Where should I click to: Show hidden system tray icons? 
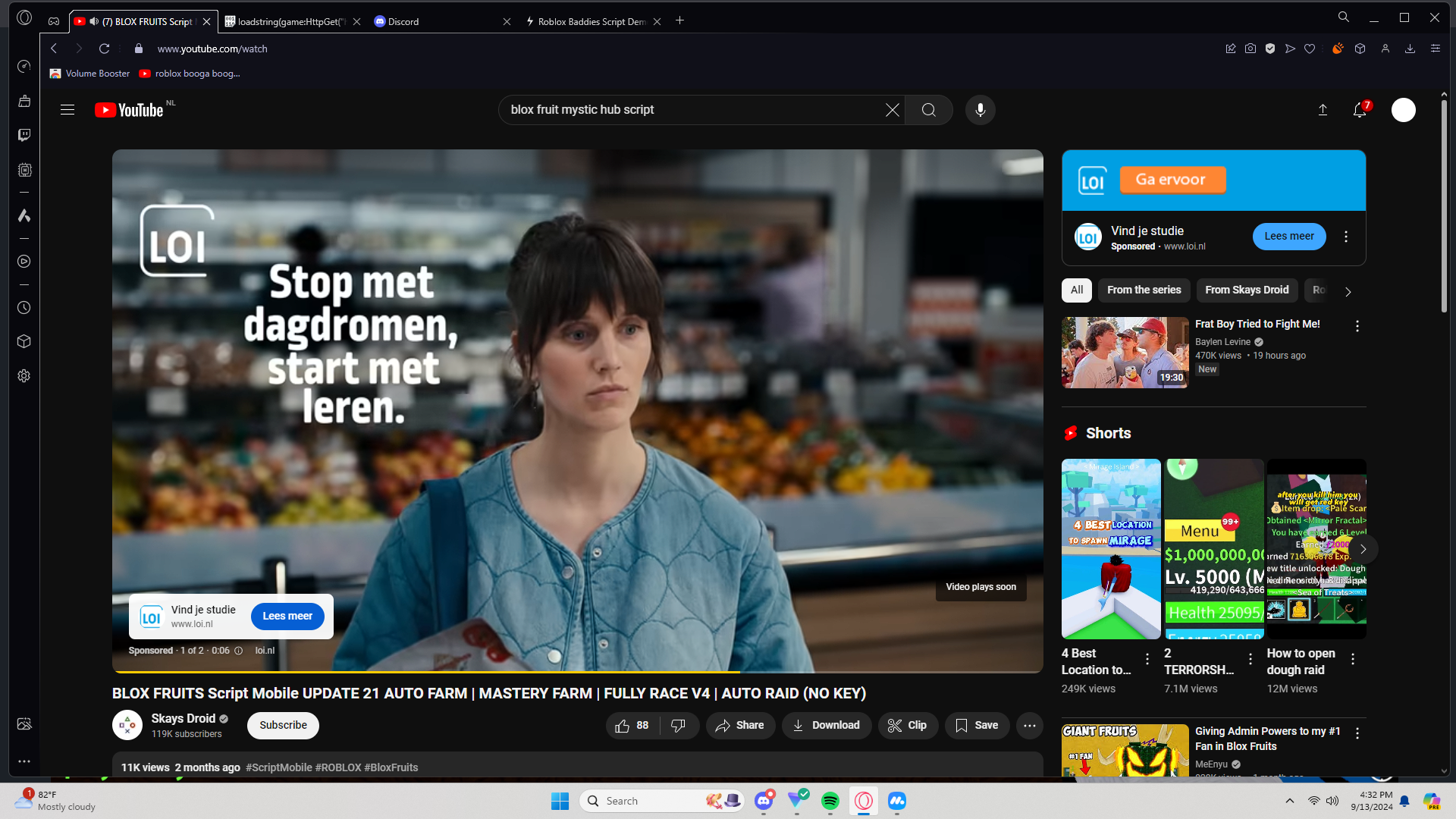(1290, 801)
